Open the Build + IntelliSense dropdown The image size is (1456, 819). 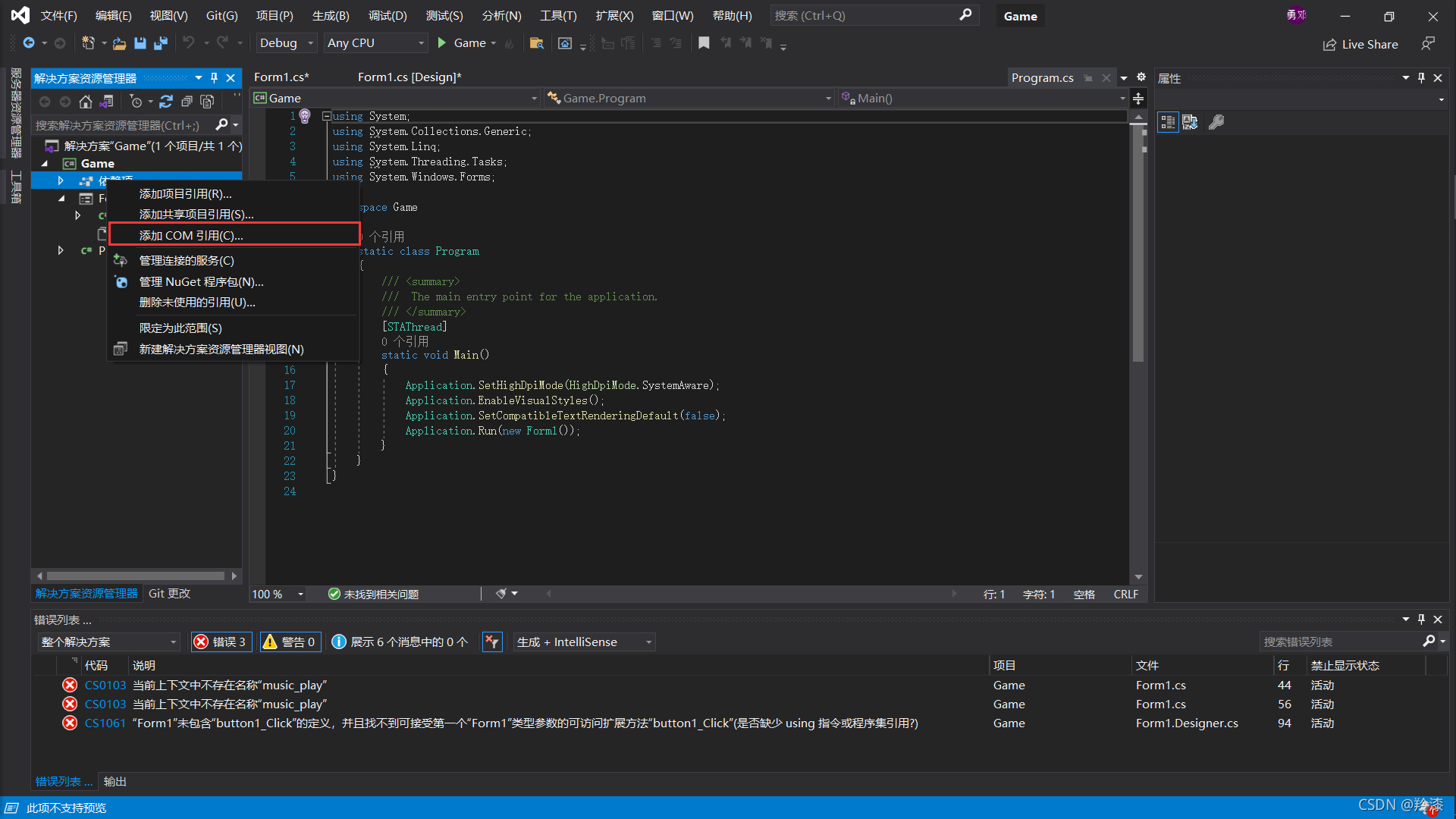click(584, 642)
